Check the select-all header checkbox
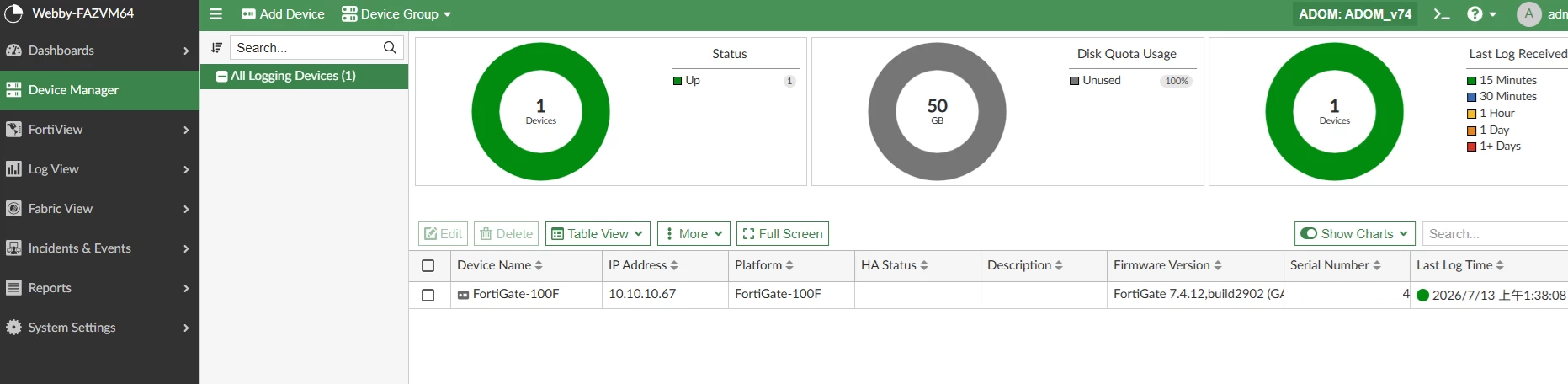Screen dimensions: 1568x384 tap(428, 266)
